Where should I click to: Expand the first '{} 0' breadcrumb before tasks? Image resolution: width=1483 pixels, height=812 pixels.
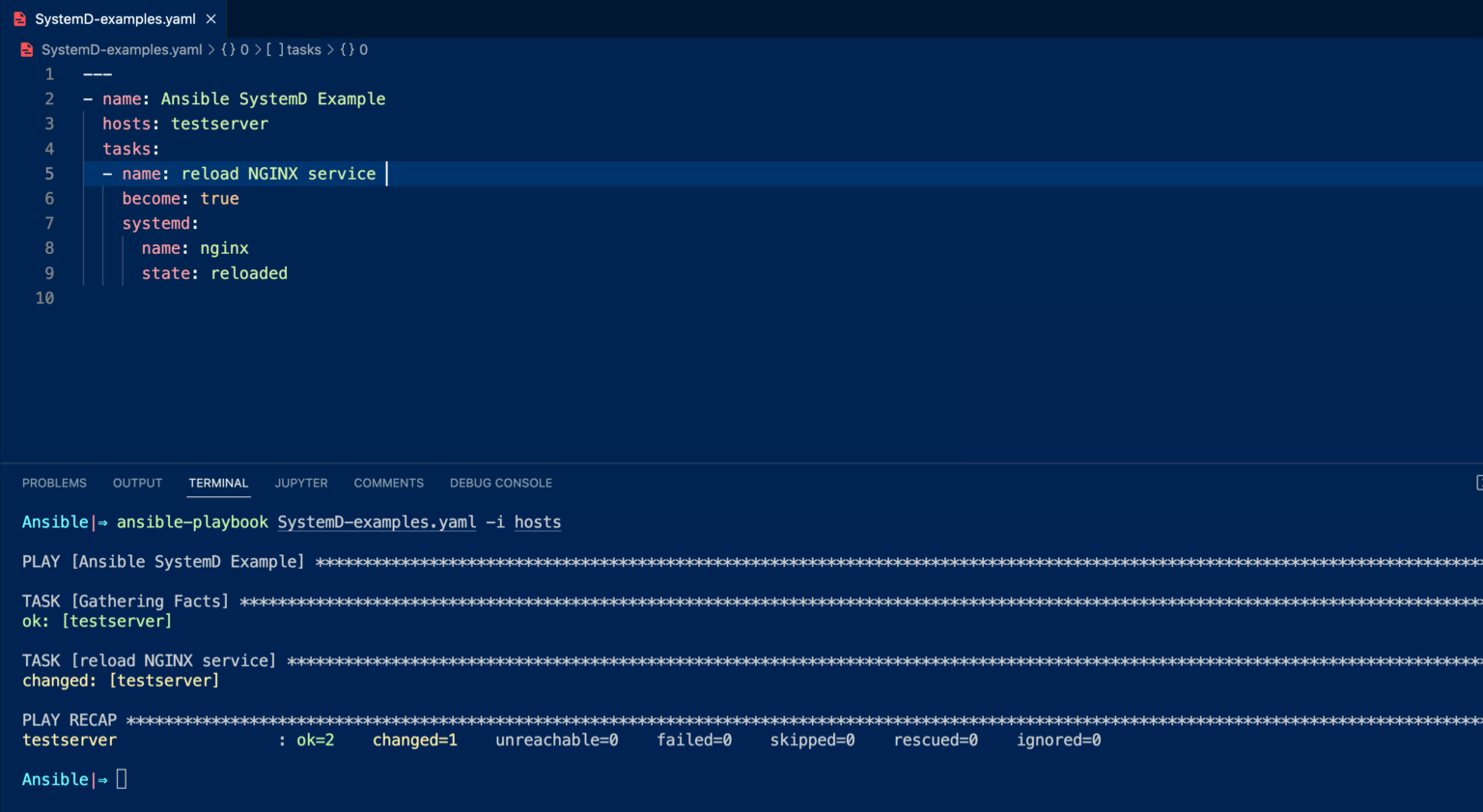(235, 50)
